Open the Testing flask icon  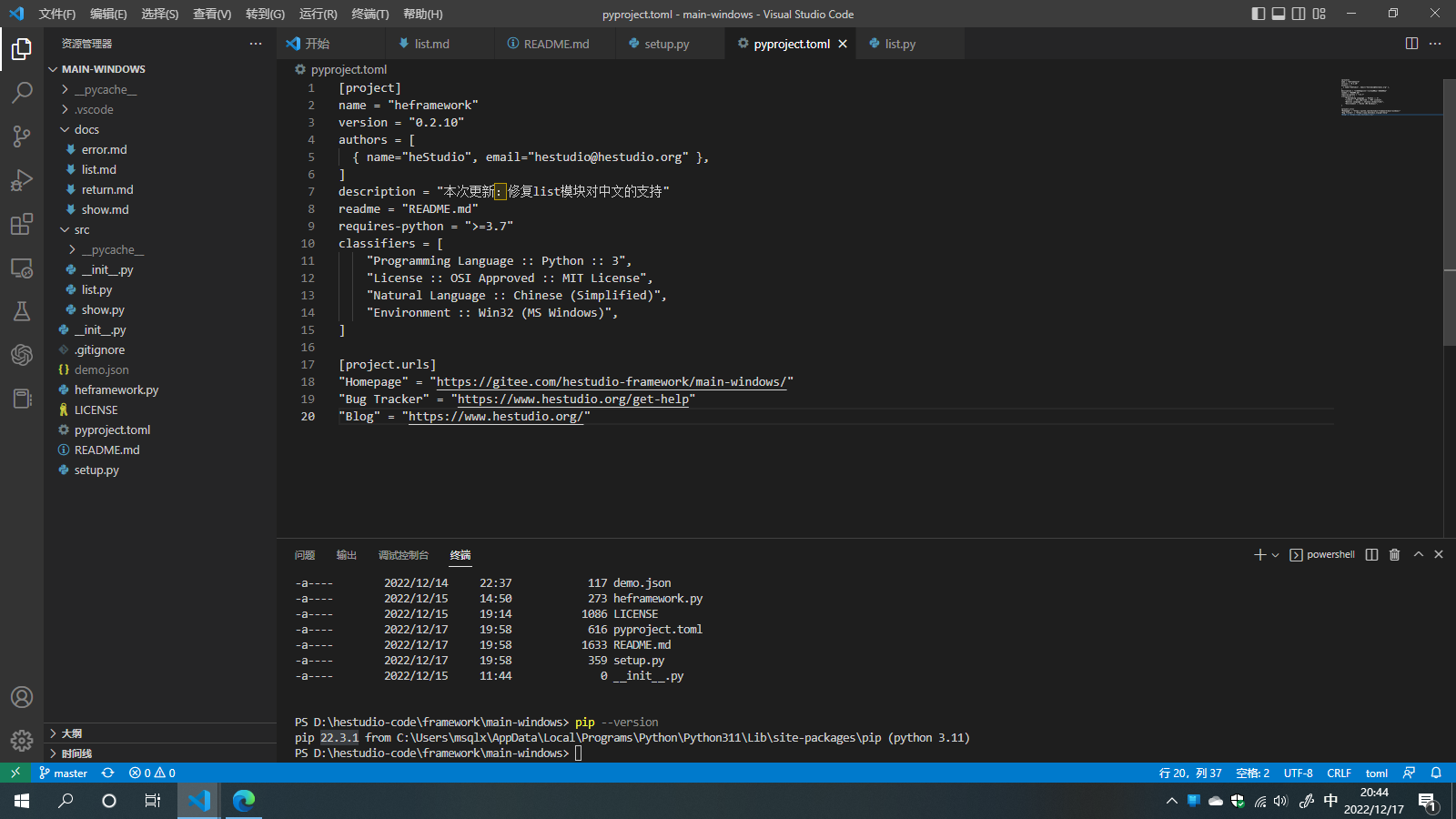(22, 311)
